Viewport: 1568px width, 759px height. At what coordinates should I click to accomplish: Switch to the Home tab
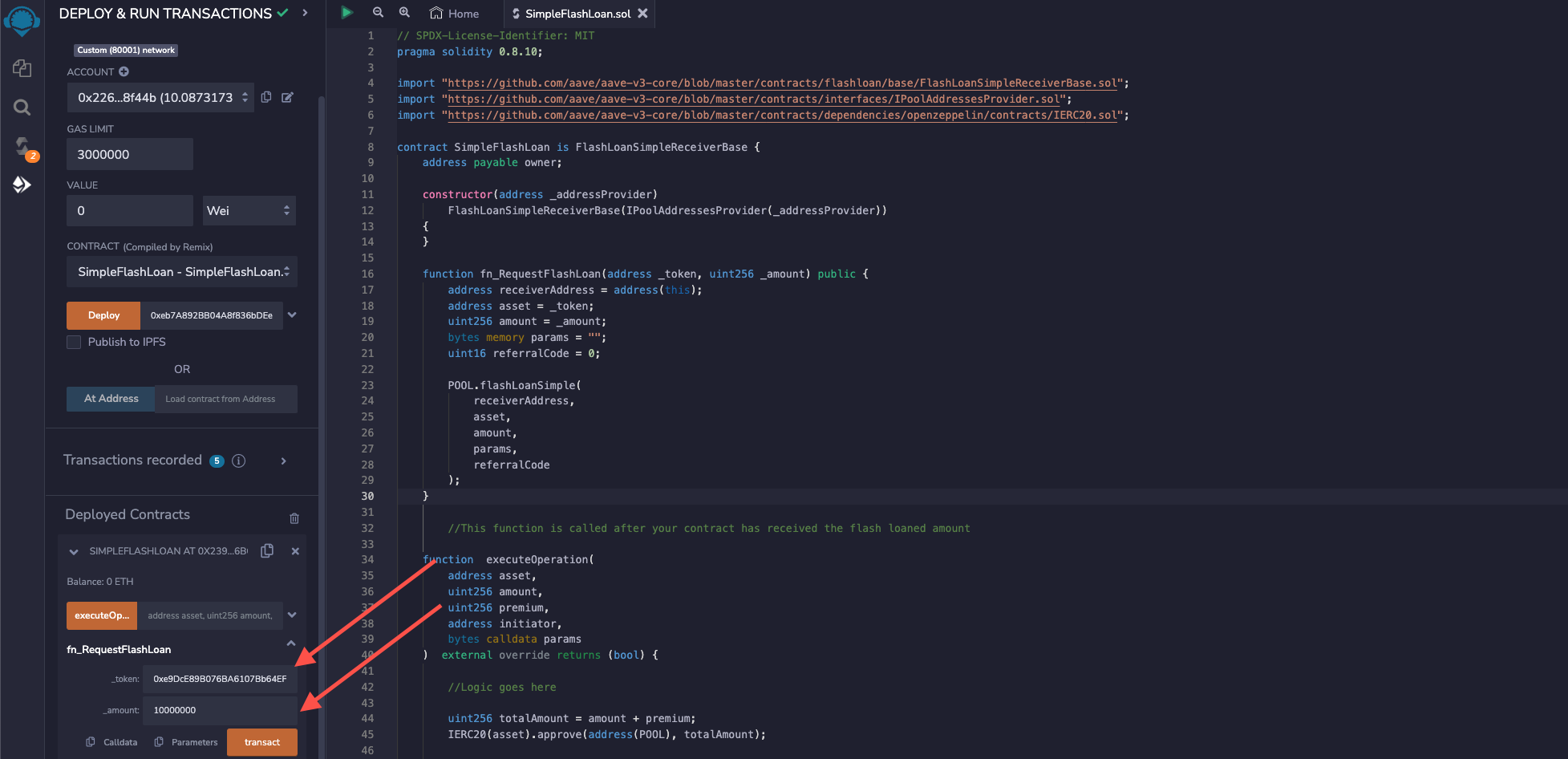tap(455, 14)
